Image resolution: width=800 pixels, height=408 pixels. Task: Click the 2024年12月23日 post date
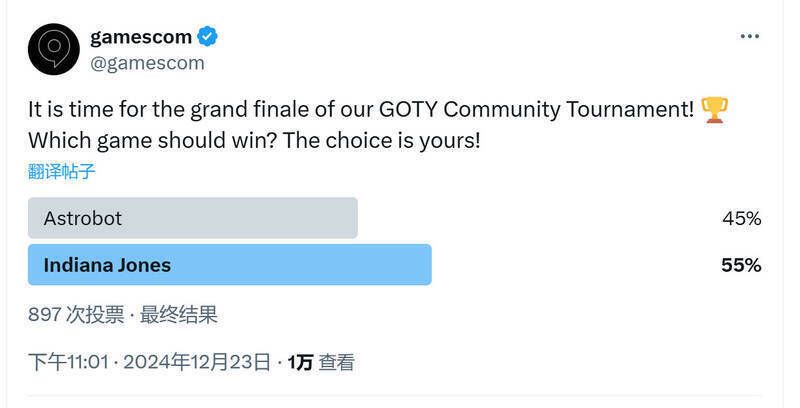click(197, 362)
